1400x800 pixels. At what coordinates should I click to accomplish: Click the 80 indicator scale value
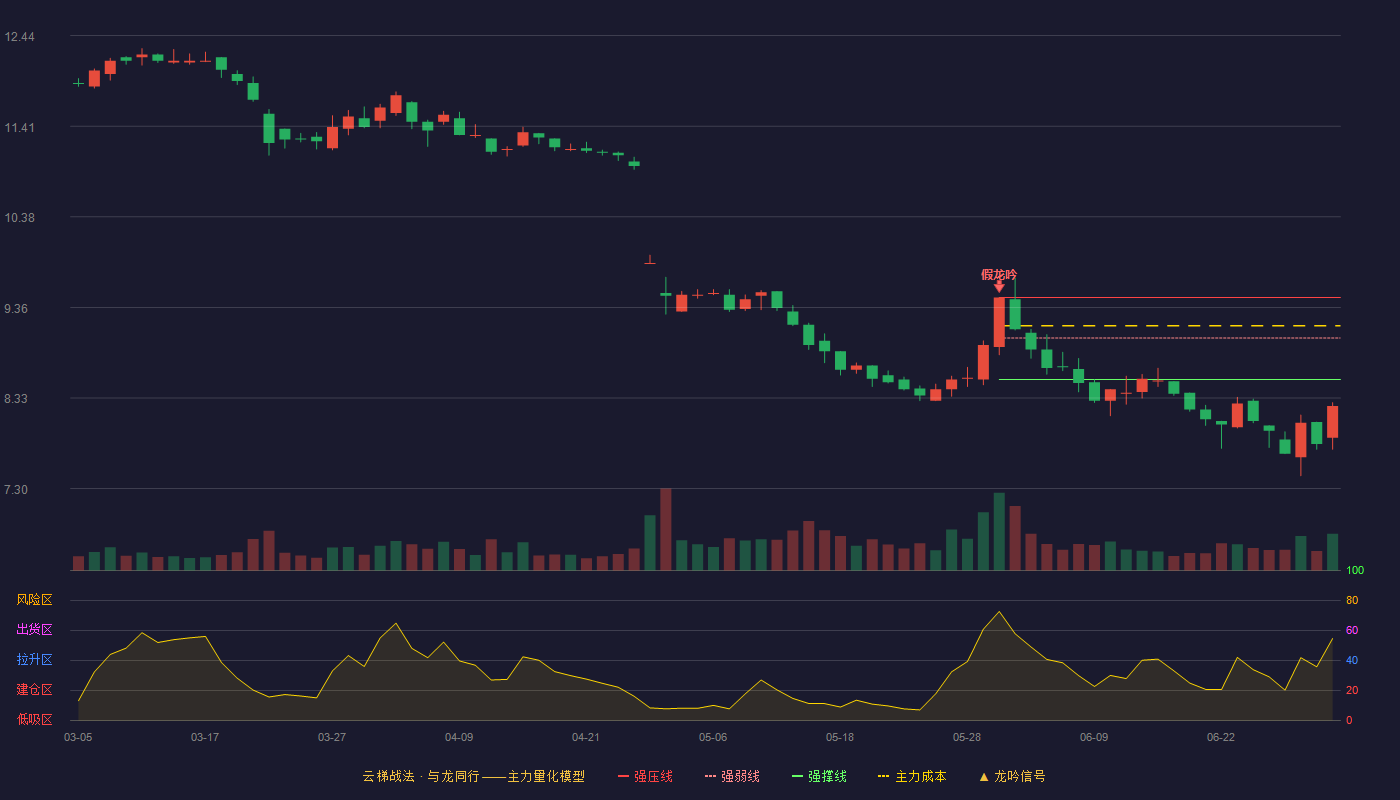click(1352, 600)
